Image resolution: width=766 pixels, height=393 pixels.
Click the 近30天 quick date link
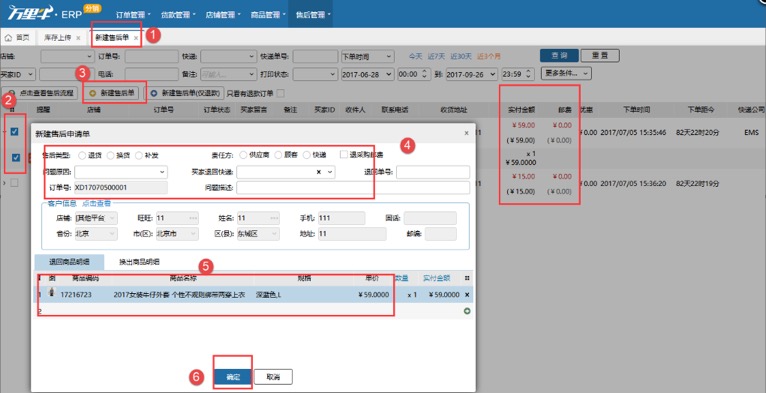tap(461, 57)
